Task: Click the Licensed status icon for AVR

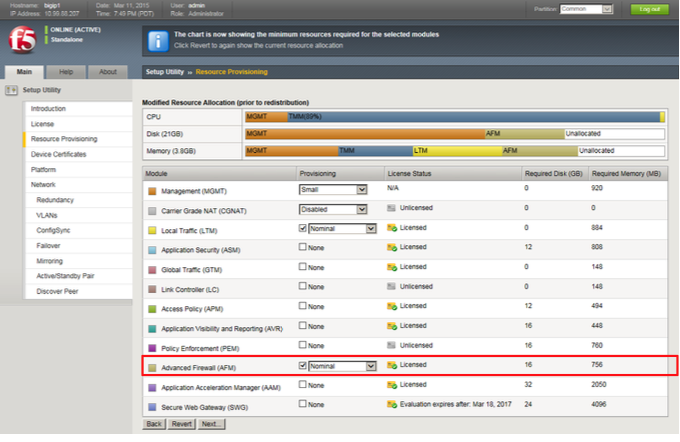Action: pos(392,326)
